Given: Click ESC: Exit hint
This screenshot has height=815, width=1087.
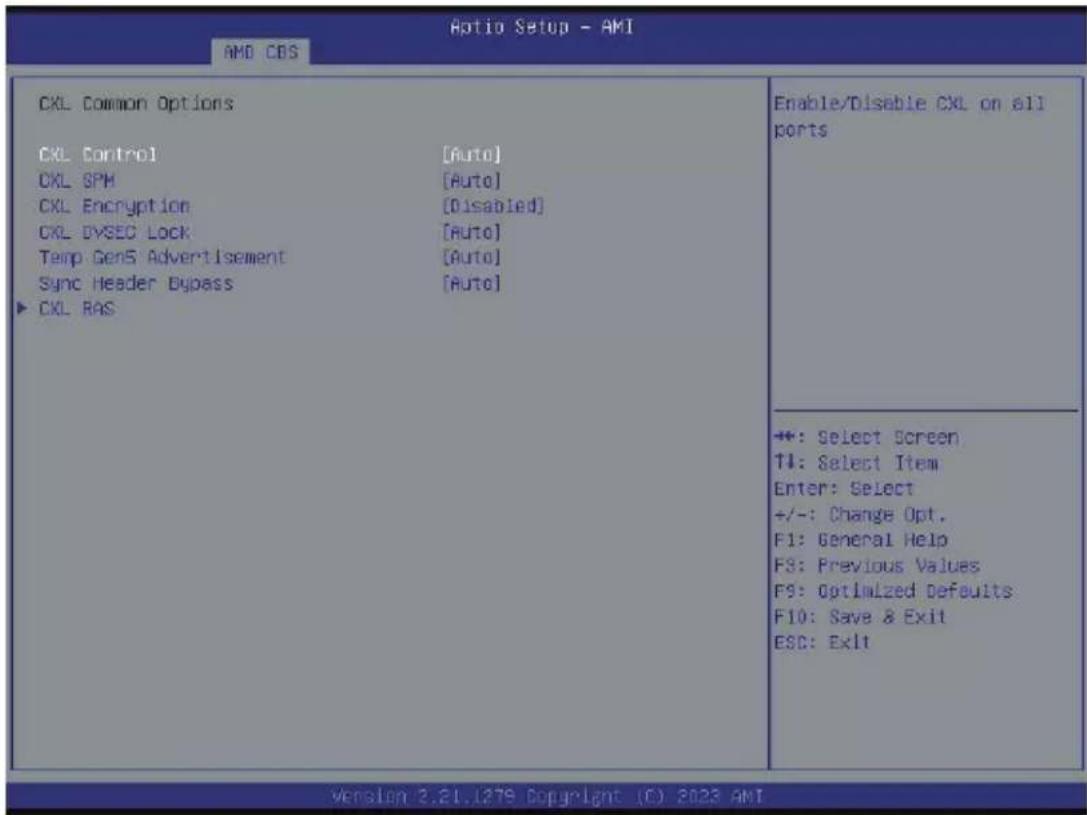Looking at the screenshot, I should click(x=821, y=642).
